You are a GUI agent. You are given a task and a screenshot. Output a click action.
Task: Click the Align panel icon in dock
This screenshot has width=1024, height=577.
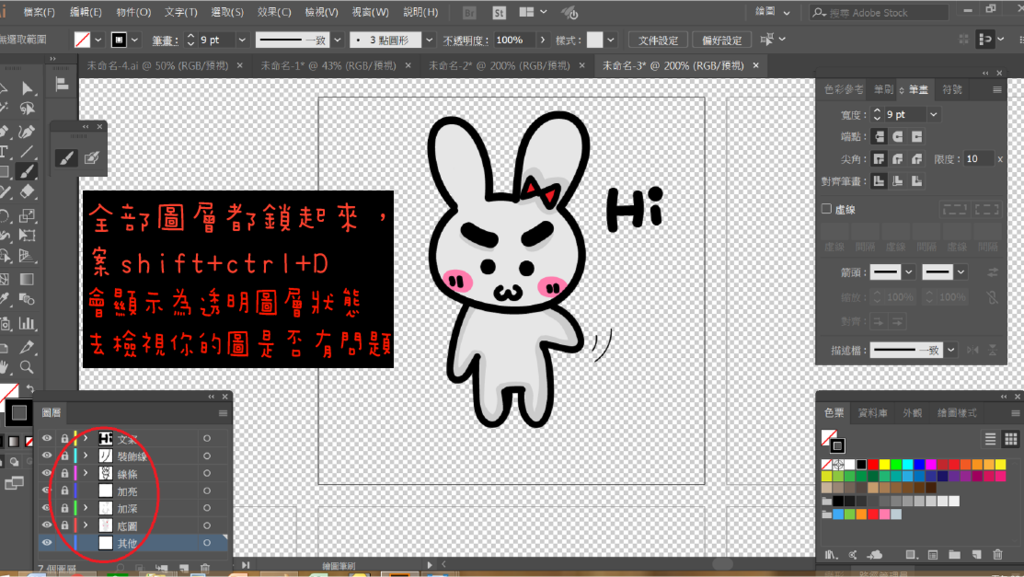62,84
